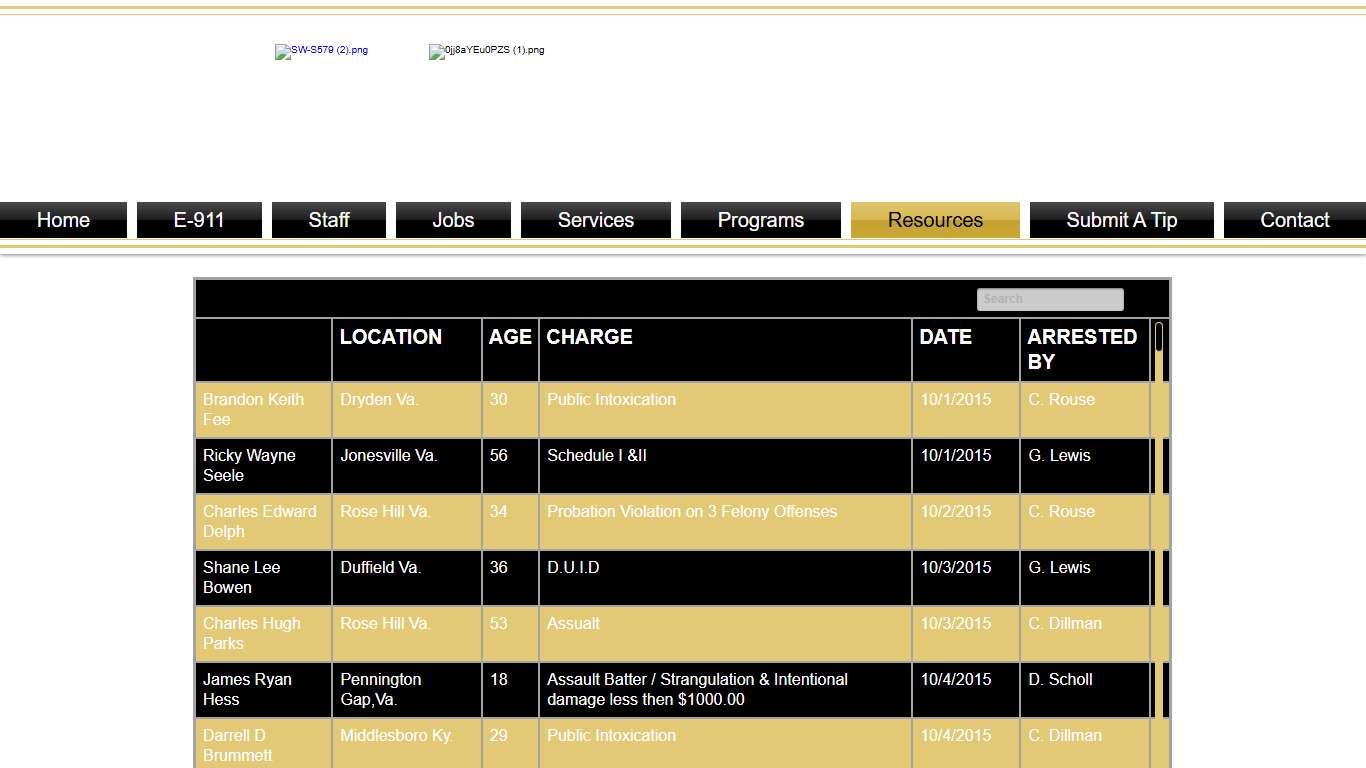Open the Submit A Tip page
Image resolution: width=1366 pixels, height=768 pixels.
coord(1121,220)
